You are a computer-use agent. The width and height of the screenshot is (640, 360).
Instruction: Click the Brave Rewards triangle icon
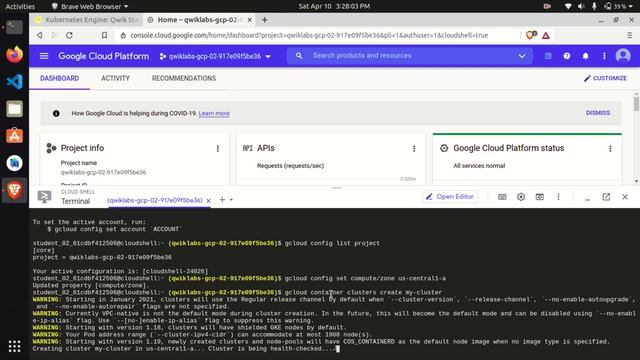point(546,36)
